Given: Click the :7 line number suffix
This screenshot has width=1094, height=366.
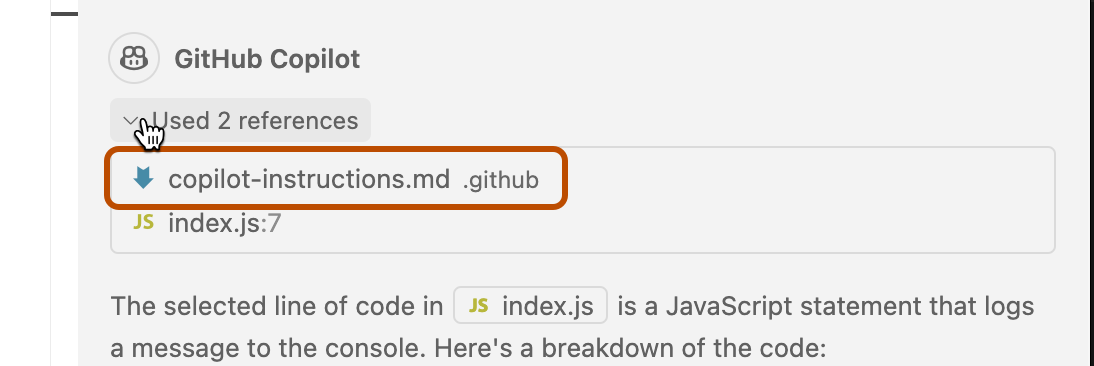Looking at the screenshot, I should [271, 223].
